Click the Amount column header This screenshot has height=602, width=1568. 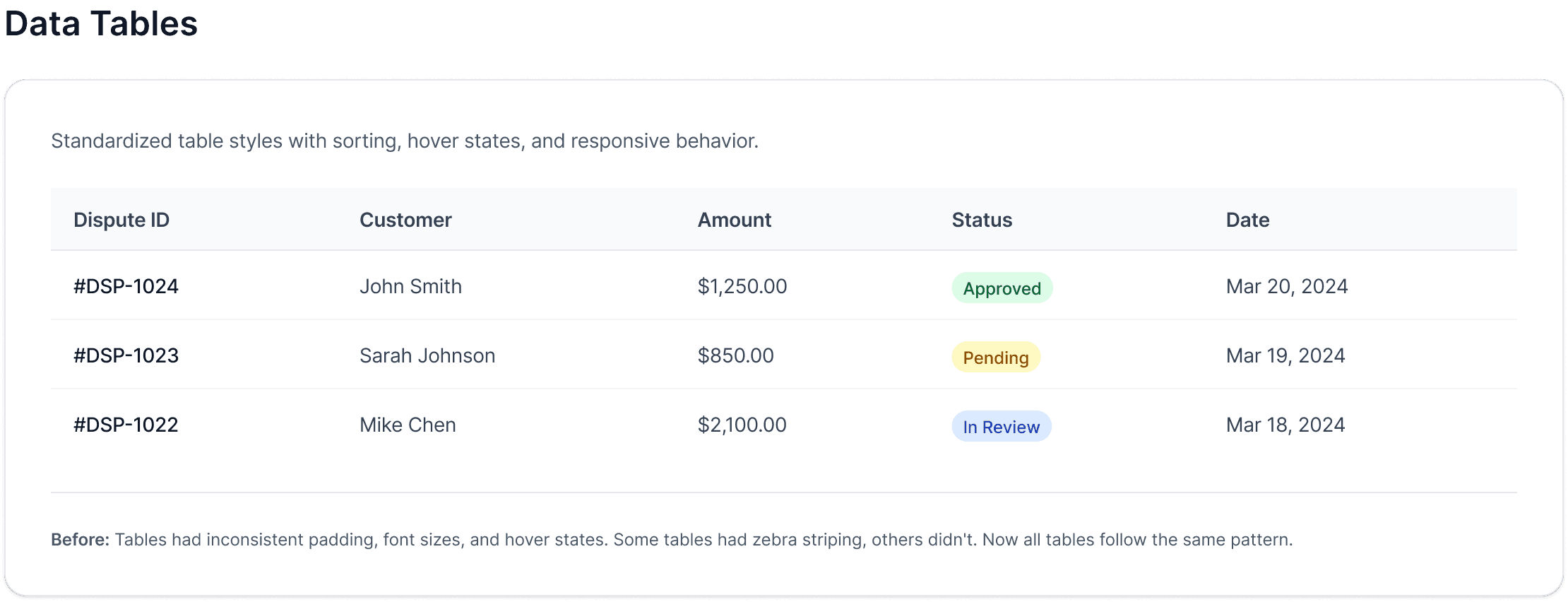point(734,220)
